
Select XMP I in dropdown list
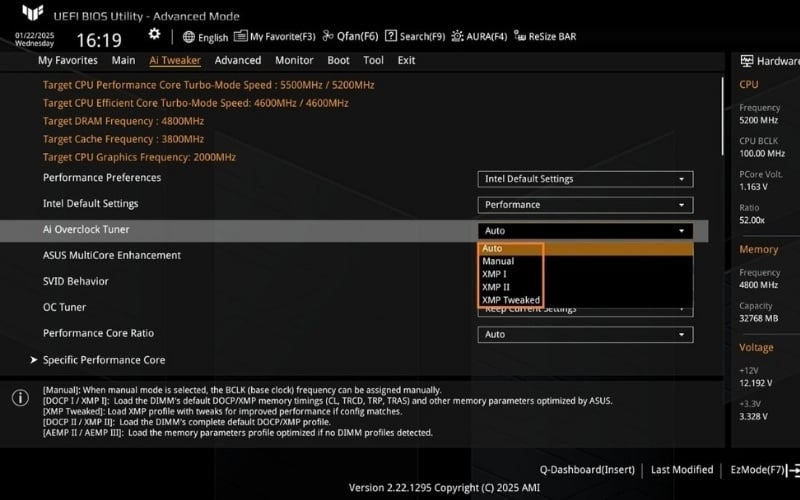[494, 274]
